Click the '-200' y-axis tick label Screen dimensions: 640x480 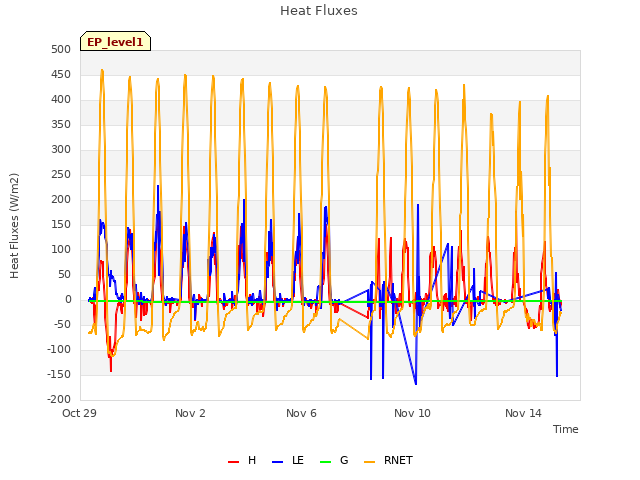[x=59, y=400]
